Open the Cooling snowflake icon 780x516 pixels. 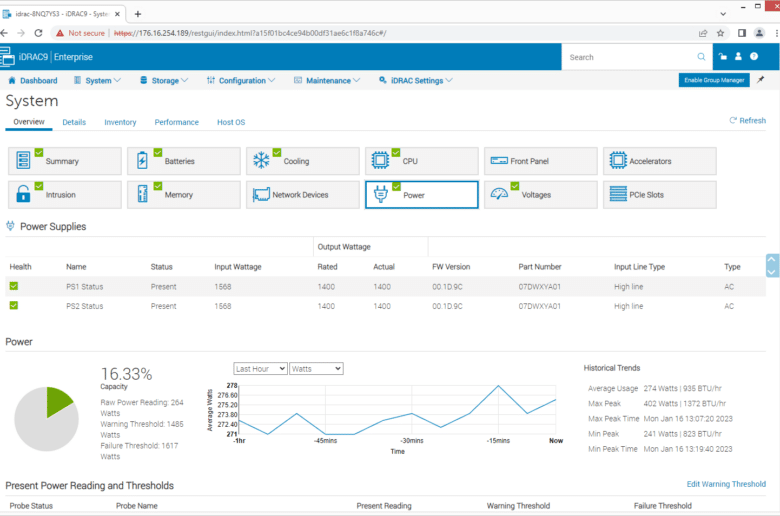[x=261, y=160]
